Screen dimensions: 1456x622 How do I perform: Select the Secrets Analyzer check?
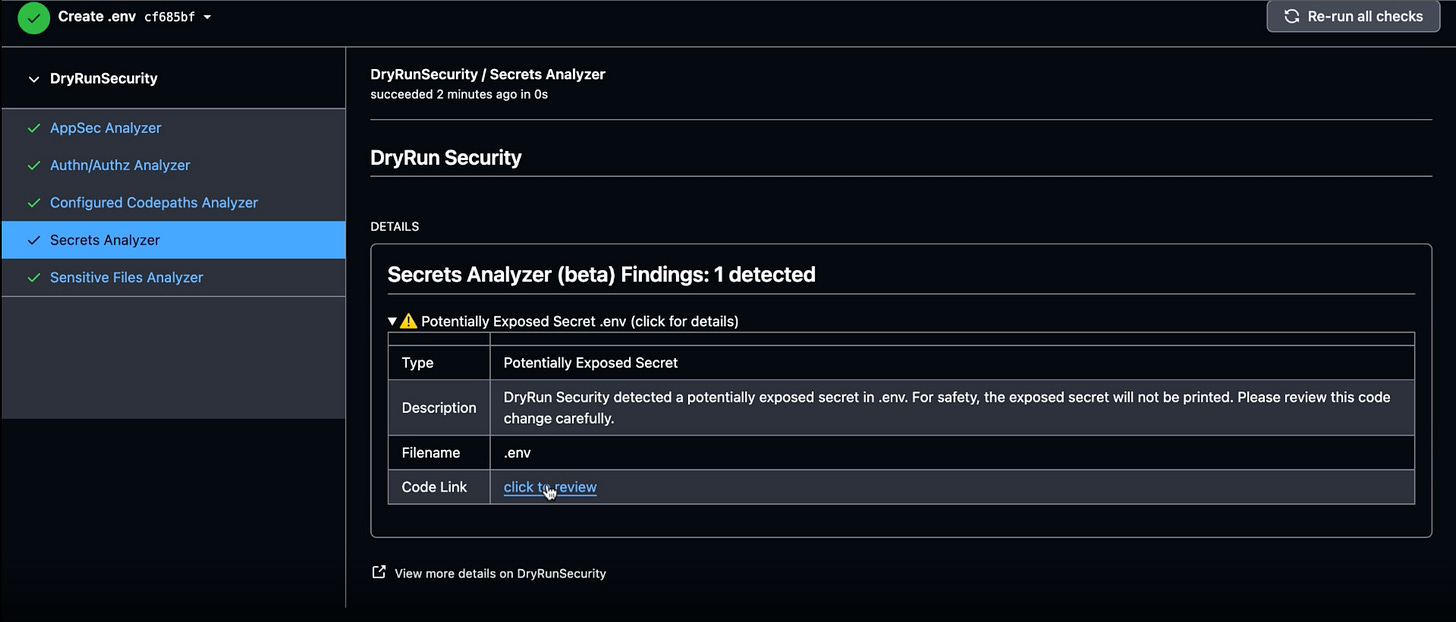173,240
